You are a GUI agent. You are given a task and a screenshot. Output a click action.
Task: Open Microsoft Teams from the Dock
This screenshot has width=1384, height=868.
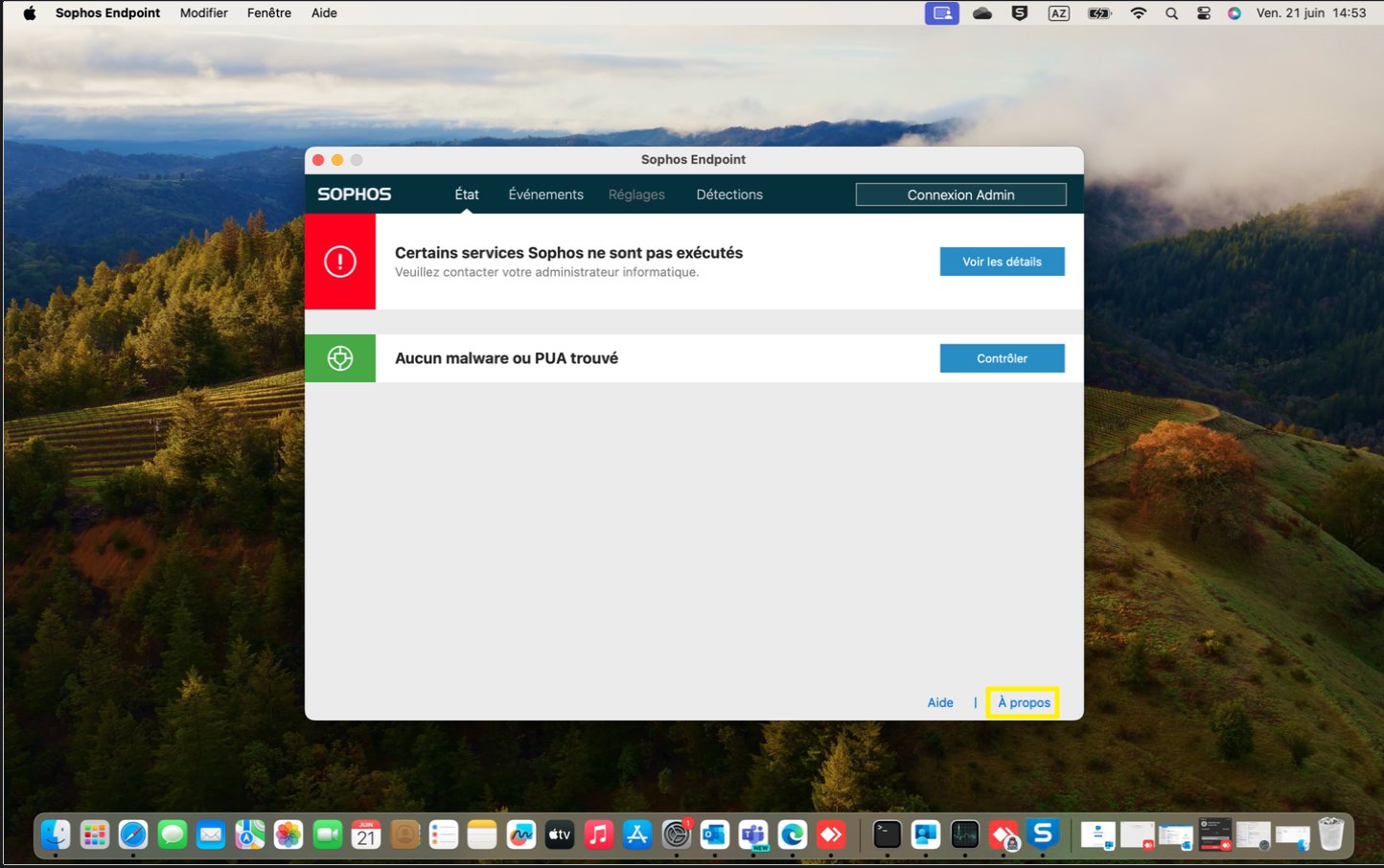pyautogui.click(x=754, y=834)
